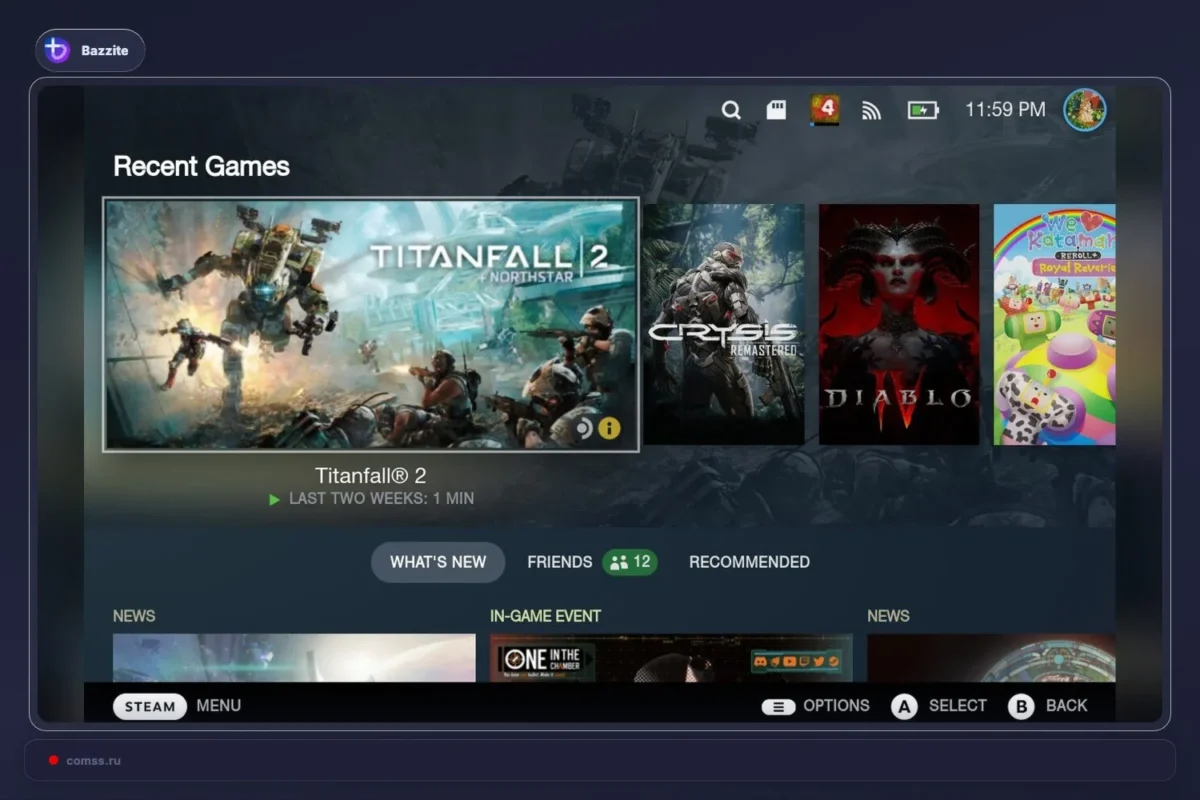This screenshot has width=1200, height=800.
Task: Switch to the What's New tab
Action: pyautogui.click(x=438, y=562)
